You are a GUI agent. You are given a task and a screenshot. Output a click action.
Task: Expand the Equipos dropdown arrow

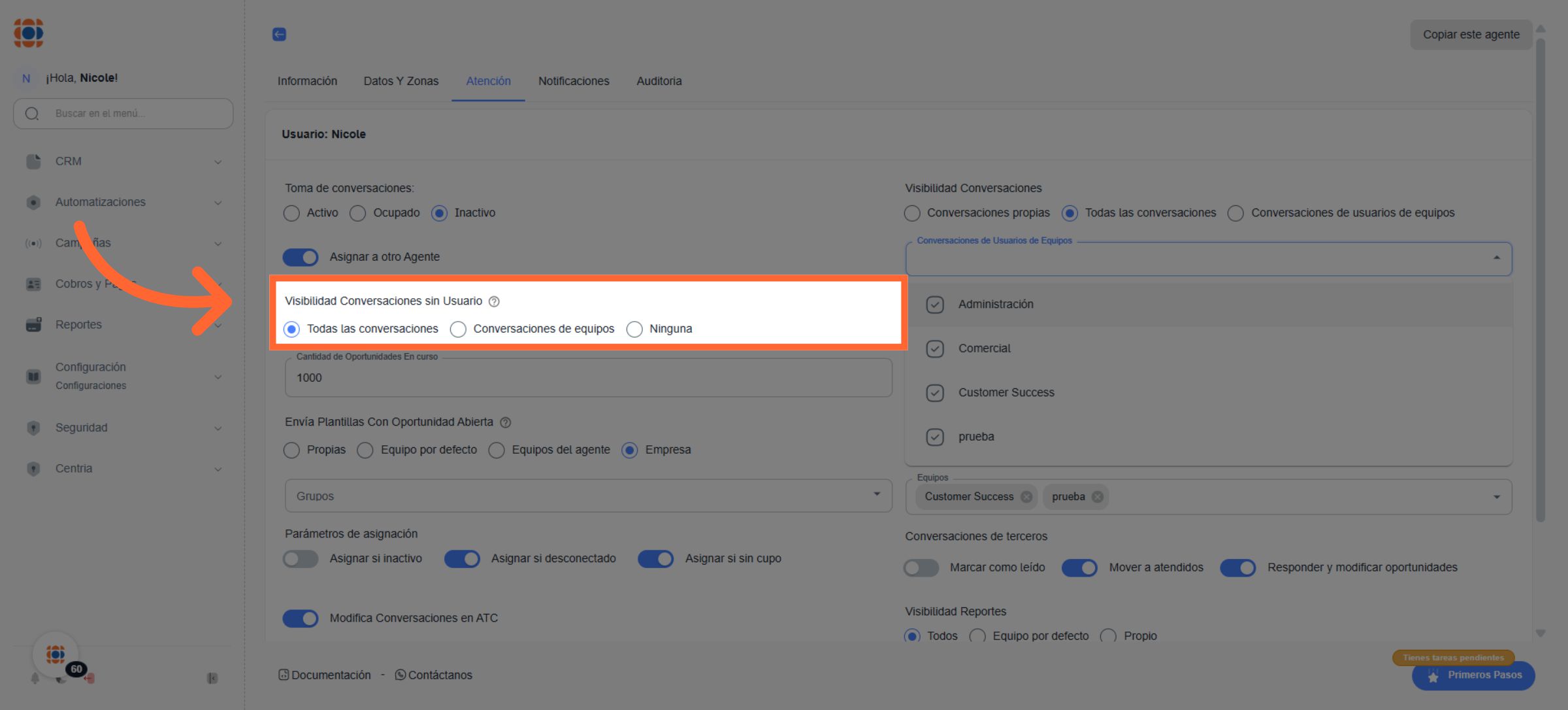pyautogui.click(x=1496, y=497)
